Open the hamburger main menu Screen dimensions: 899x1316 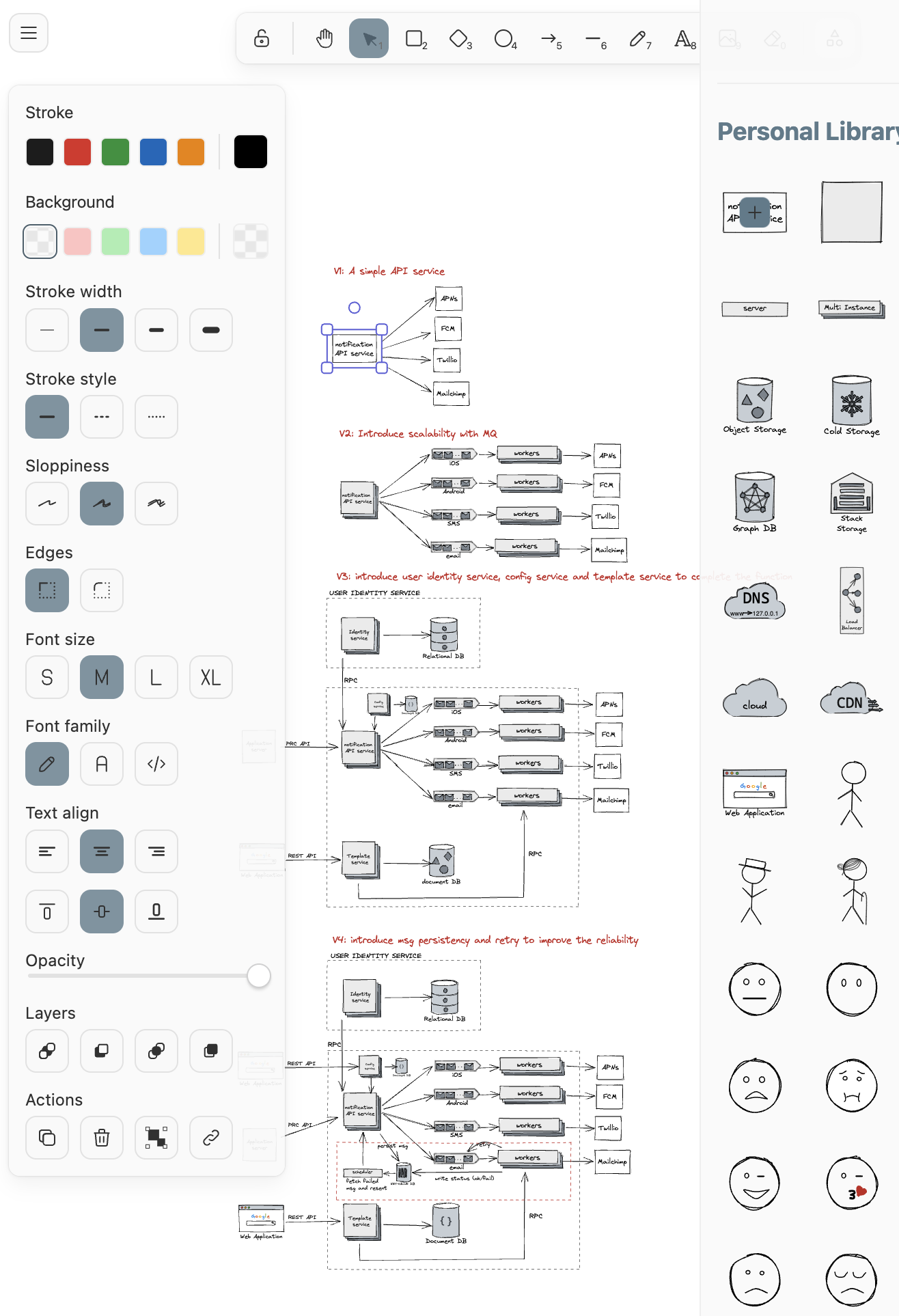(29, 33)
